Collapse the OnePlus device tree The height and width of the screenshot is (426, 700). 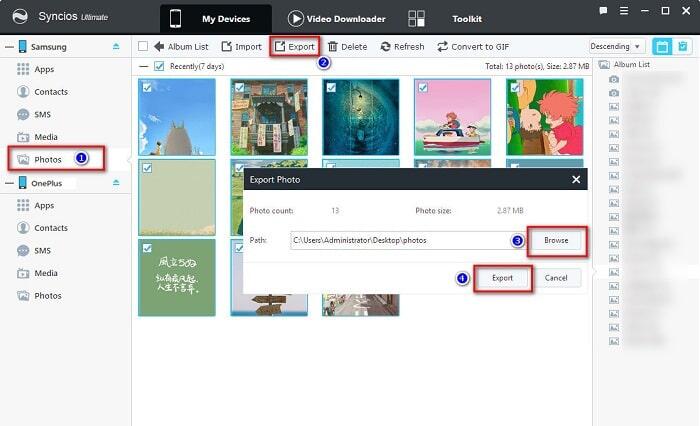(9, 183)
